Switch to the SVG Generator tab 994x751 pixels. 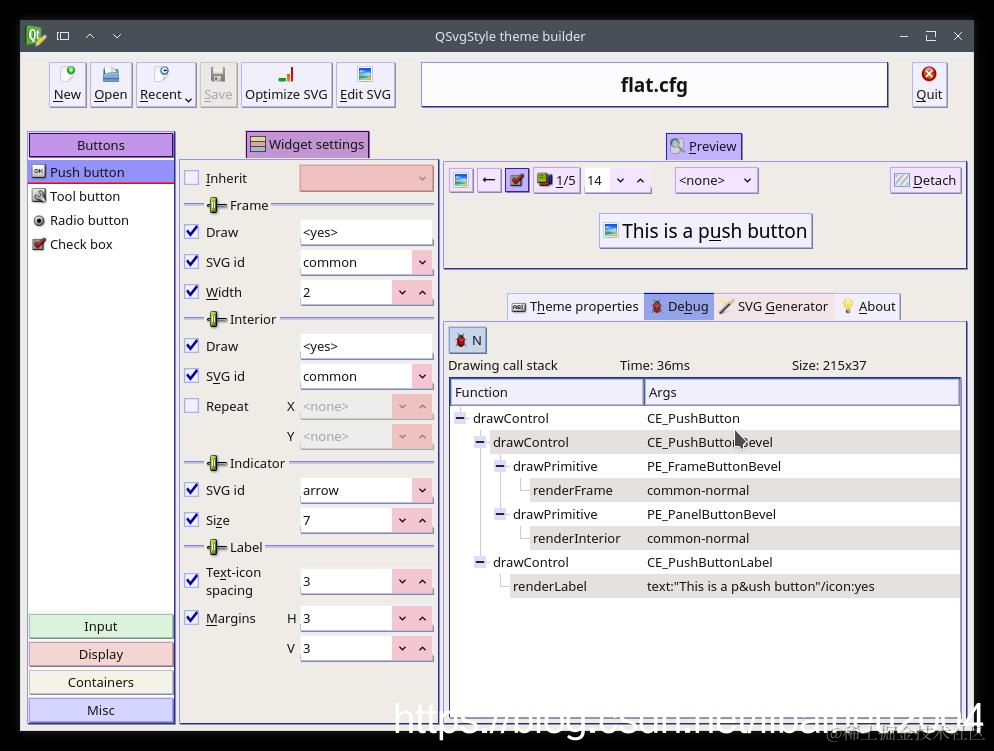point(774,307)
